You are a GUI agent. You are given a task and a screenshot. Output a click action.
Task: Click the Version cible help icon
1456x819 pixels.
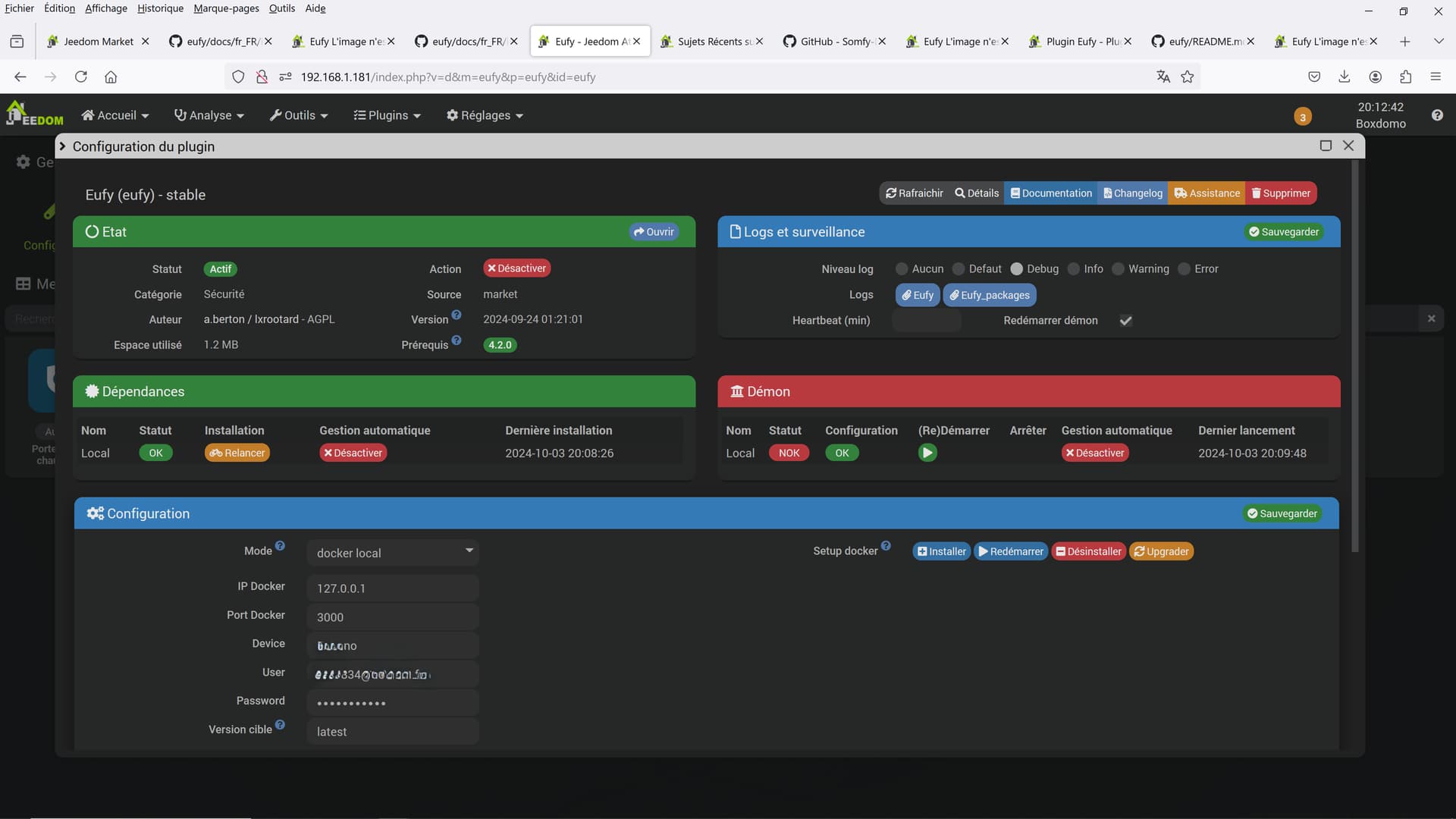280,725
